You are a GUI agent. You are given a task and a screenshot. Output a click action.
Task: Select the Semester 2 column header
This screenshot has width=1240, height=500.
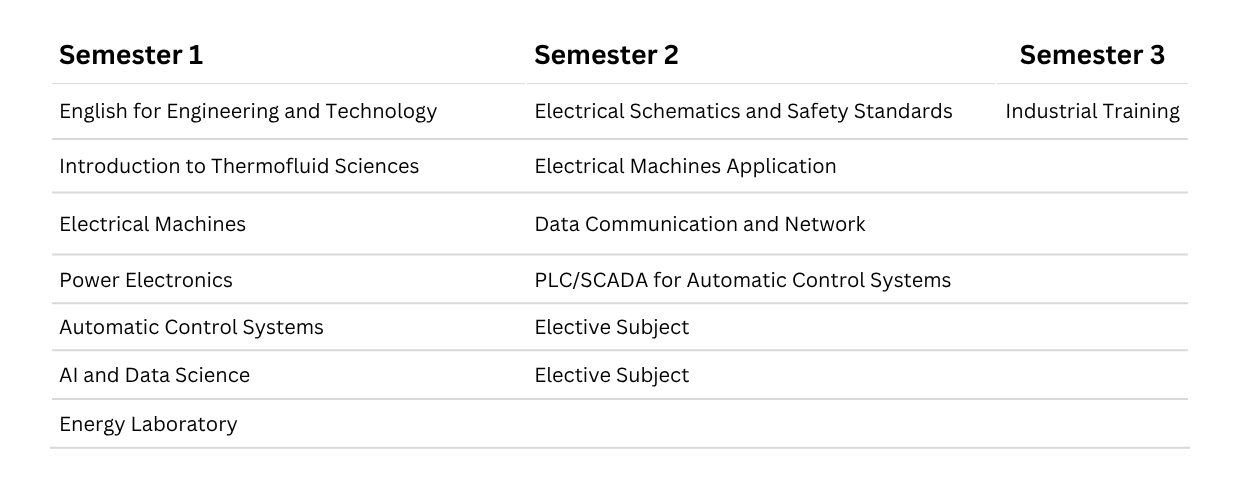pos(606,56)
